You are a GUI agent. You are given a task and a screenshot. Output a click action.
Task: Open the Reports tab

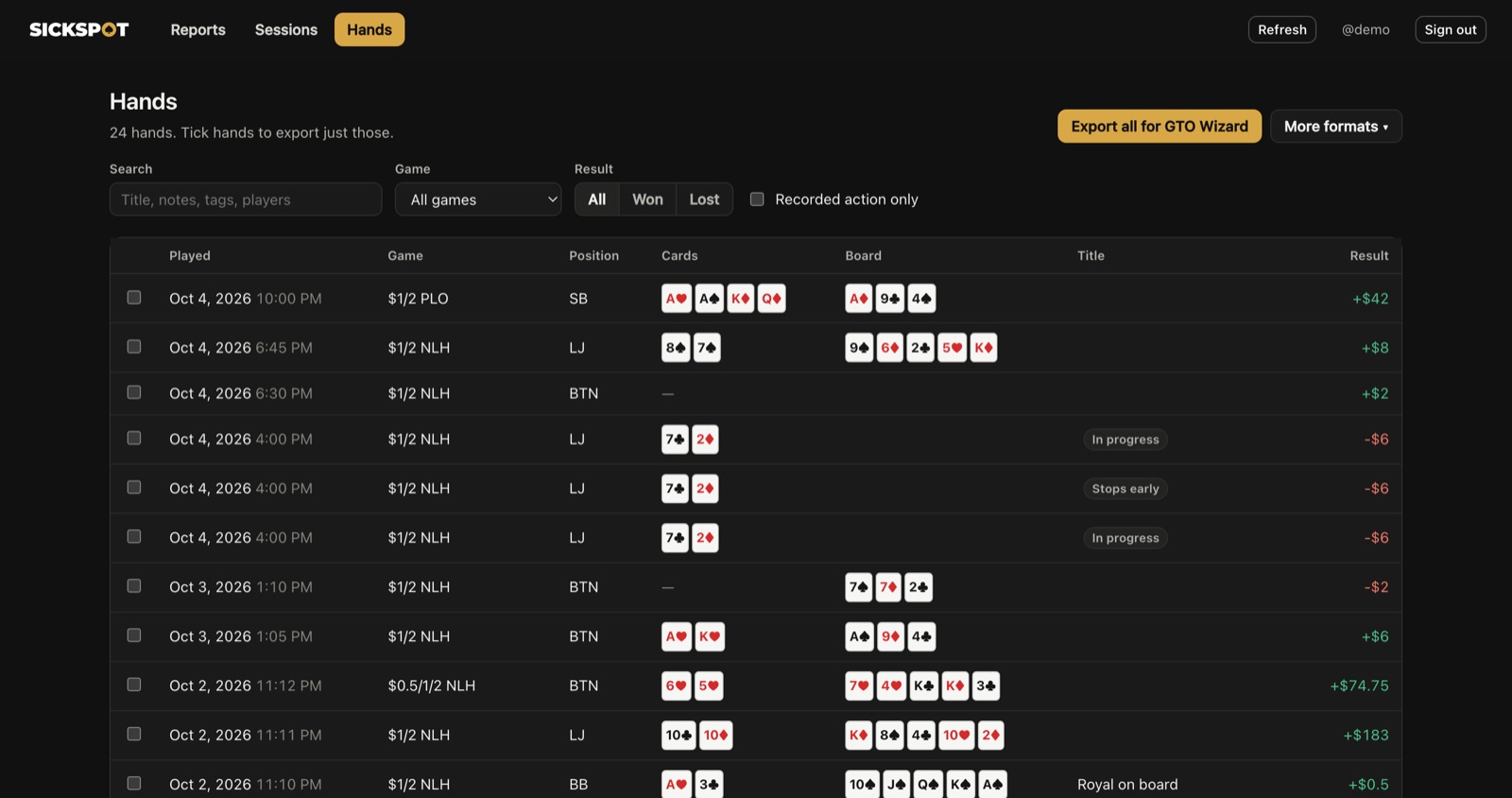pyautogui.click(x=198, y=29)
